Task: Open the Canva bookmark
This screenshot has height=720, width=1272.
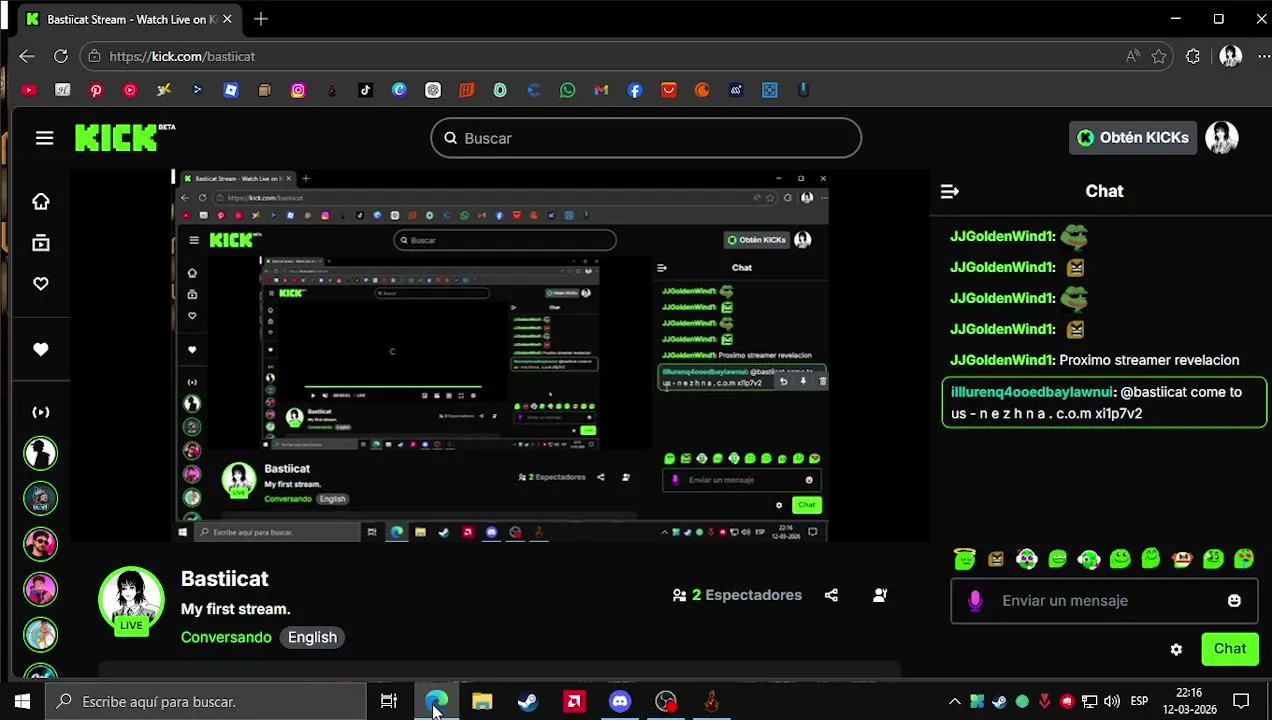Action: 399,90
